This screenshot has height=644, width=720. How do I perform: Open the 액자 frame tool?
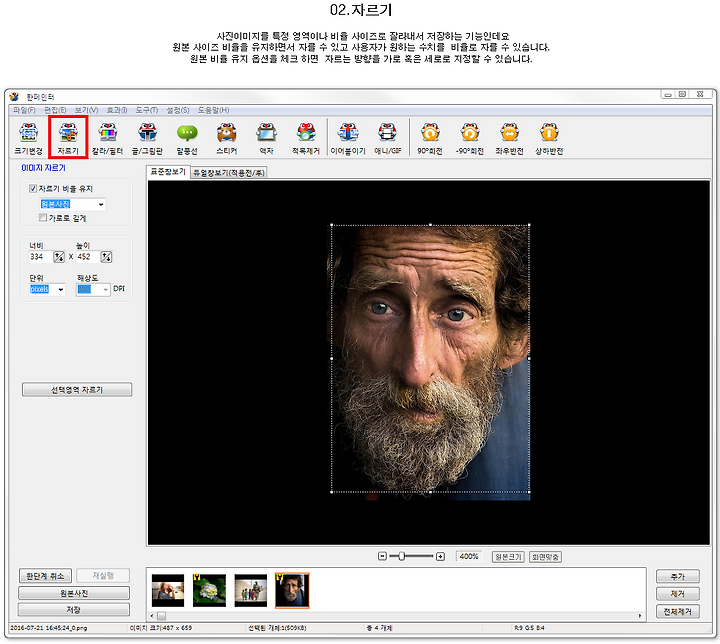point(266,138)
